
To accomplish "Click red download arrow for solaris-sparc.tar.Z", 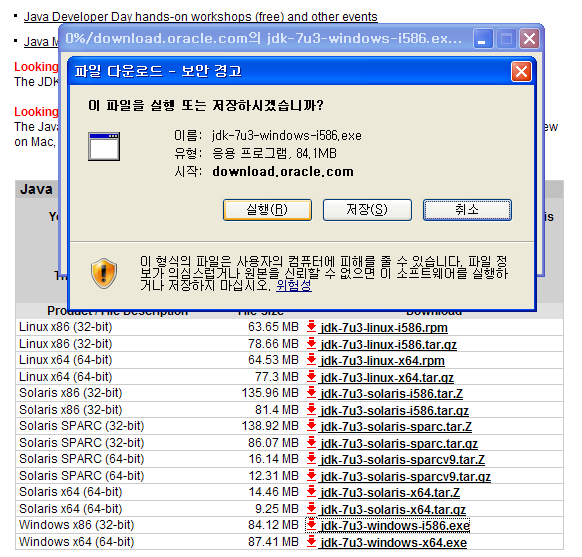I will click(x=311, y=426).
